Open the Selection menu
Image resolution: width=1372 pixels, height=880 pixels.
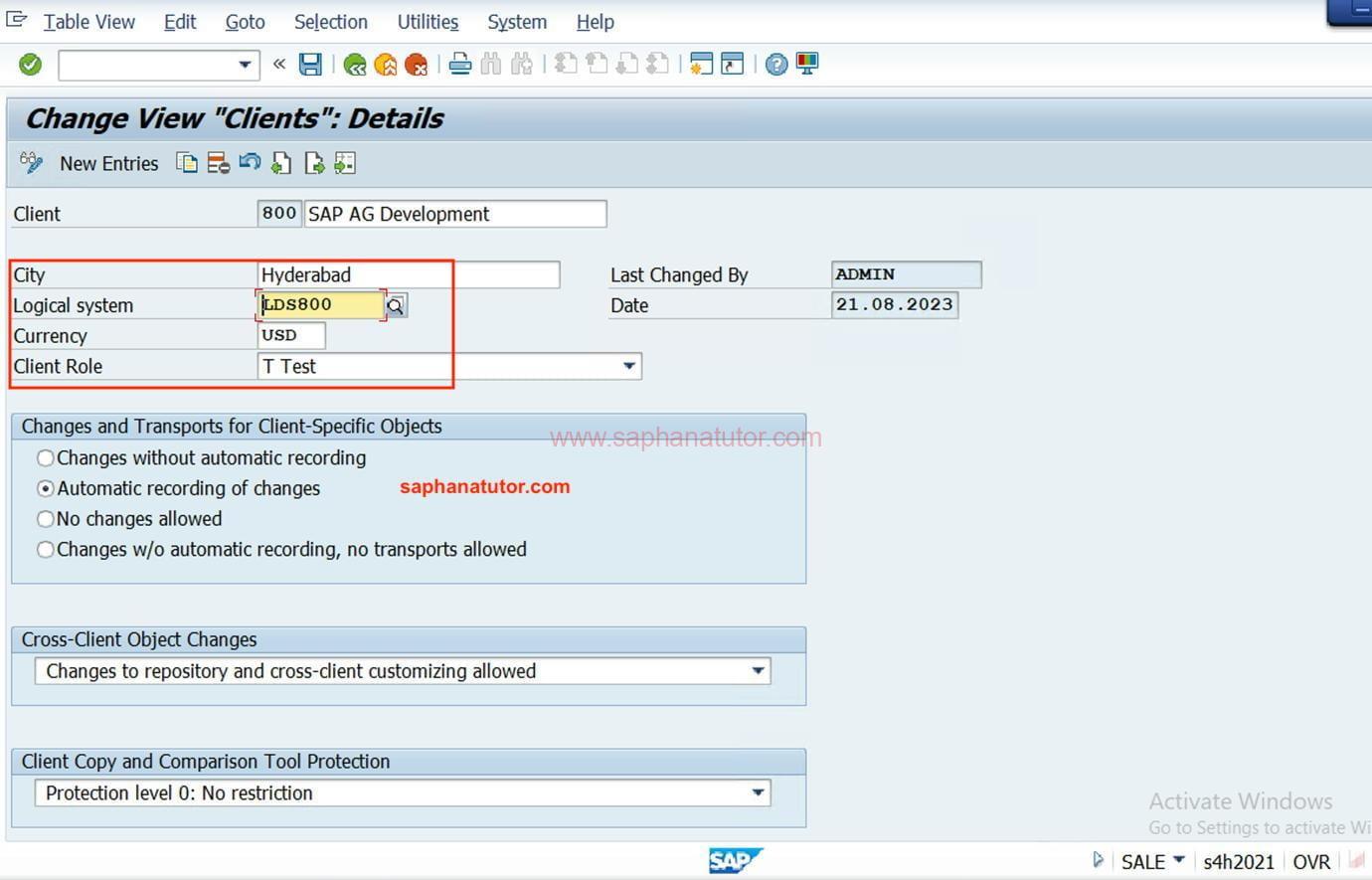click(331, 22)
